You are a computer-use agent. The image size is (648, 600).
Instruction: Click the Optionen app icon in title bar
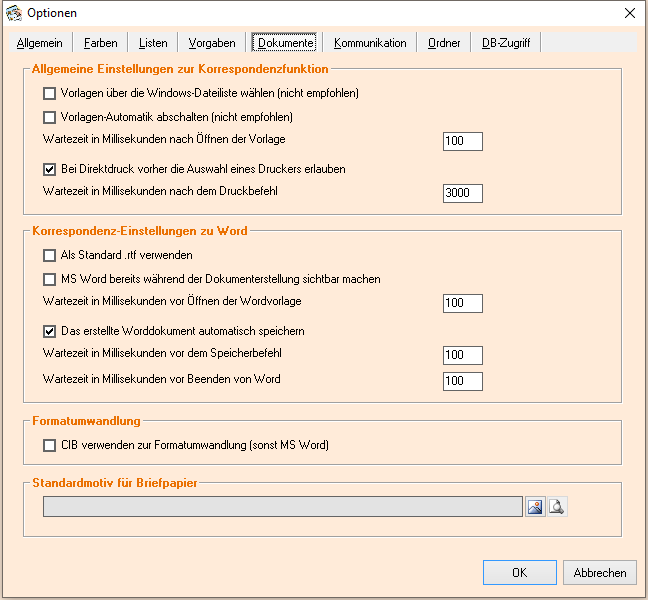13,13
